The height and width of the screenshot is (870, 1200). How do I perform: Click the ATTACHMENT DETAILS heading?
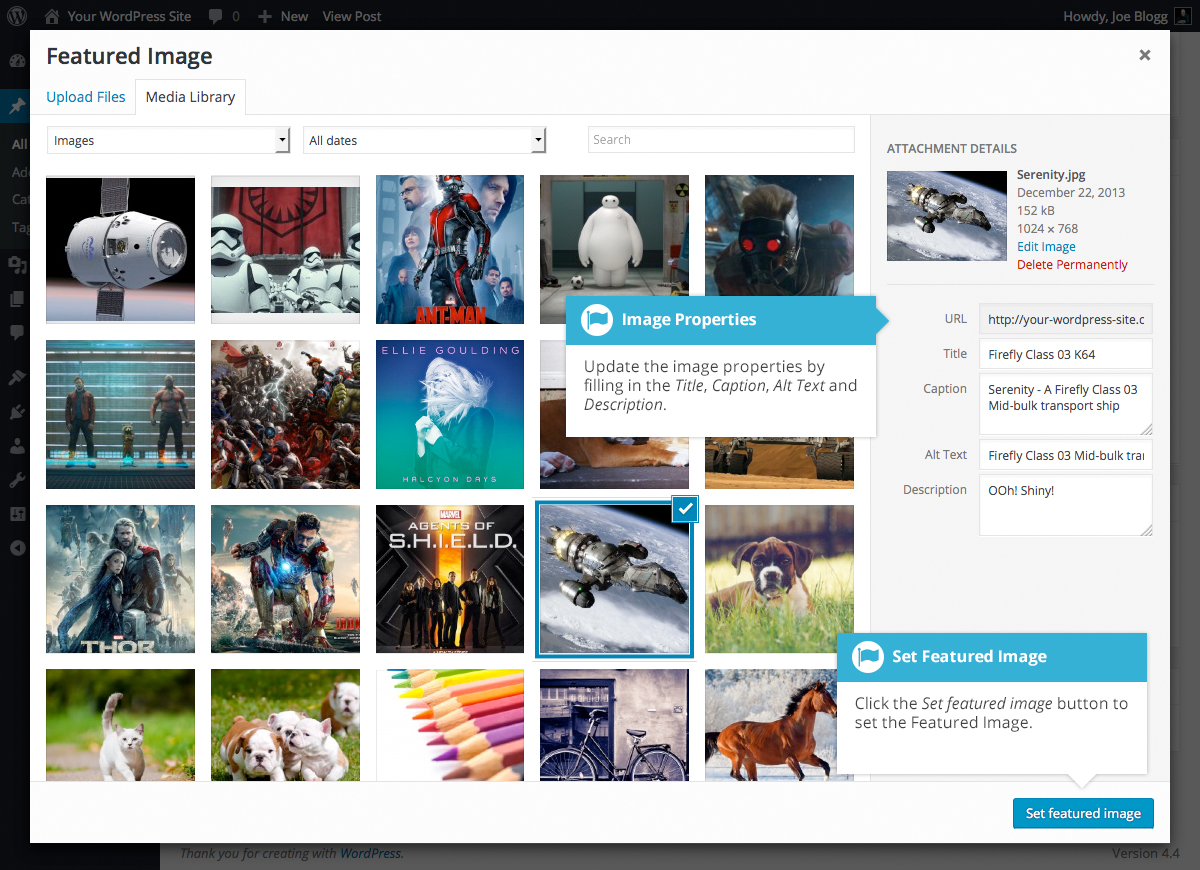(x=952, y=148)
